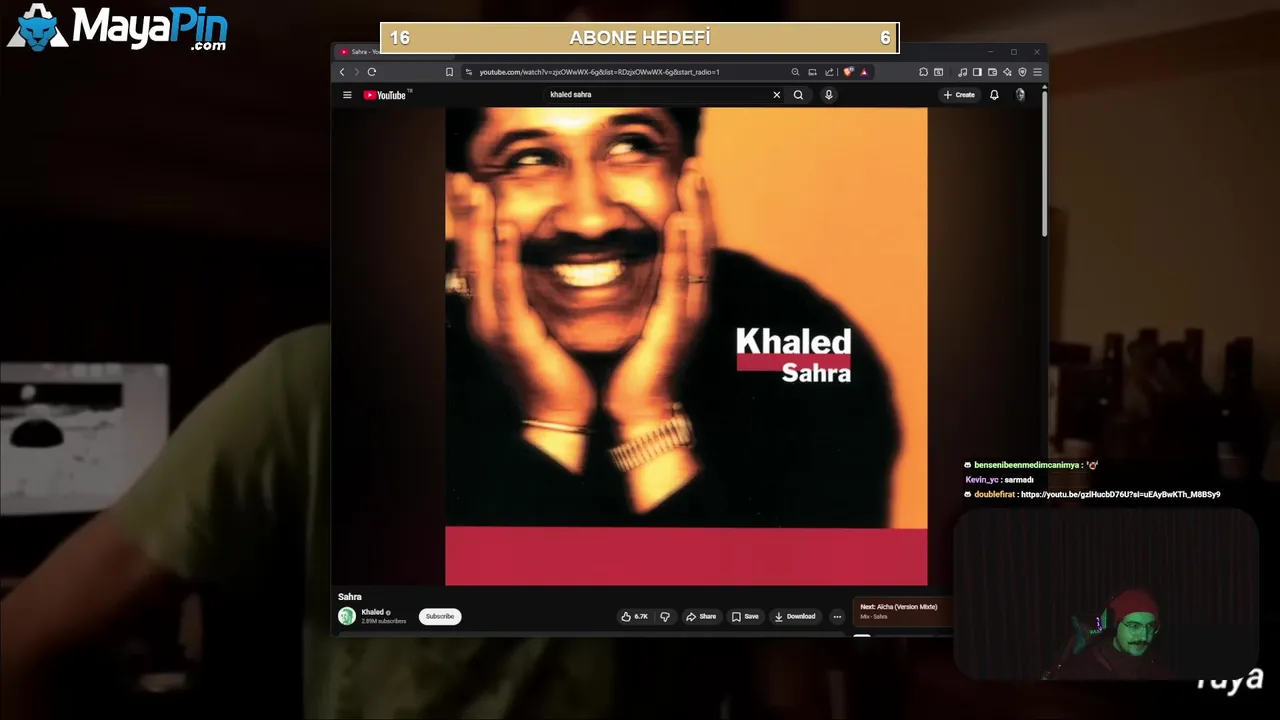Go to YouTube home via logo
Image resolution: width=1280 pixels, height=720 pixels.
coord(385,95)
